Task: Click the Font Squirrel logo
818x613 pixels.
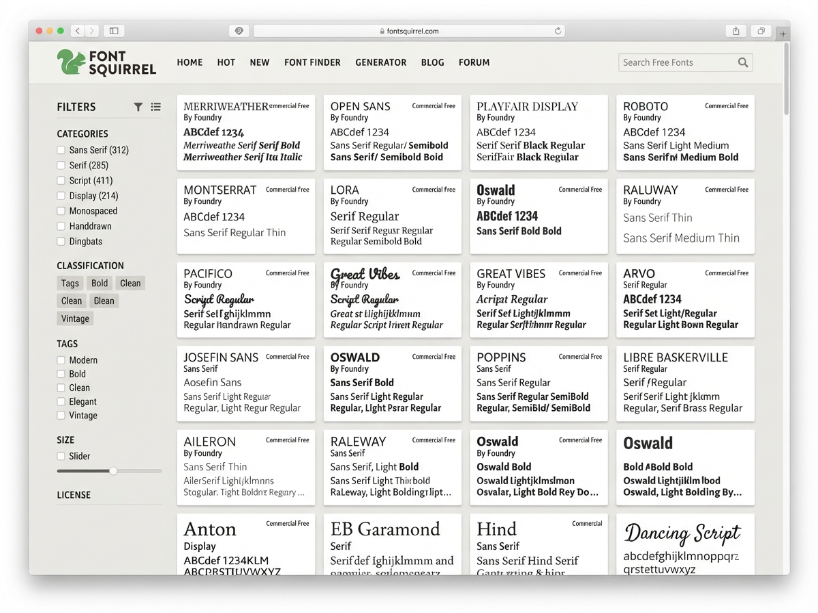Action: point(106,63)
